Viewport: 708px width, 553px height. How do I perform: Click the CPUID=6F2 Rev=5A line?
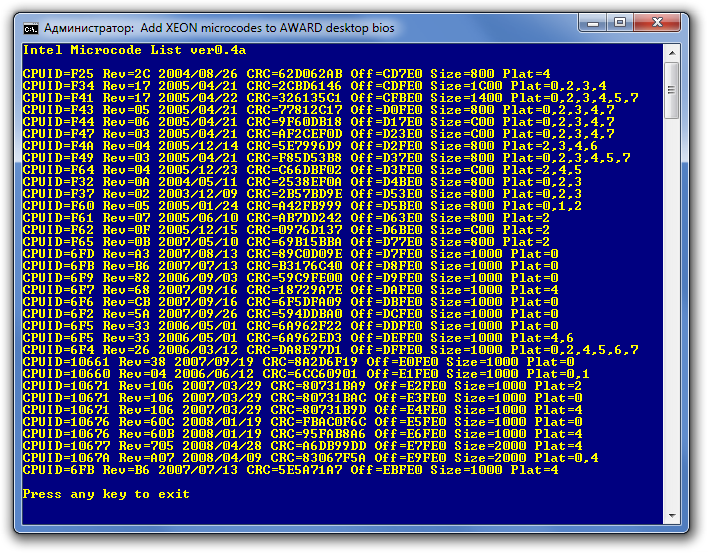point(290,314)
